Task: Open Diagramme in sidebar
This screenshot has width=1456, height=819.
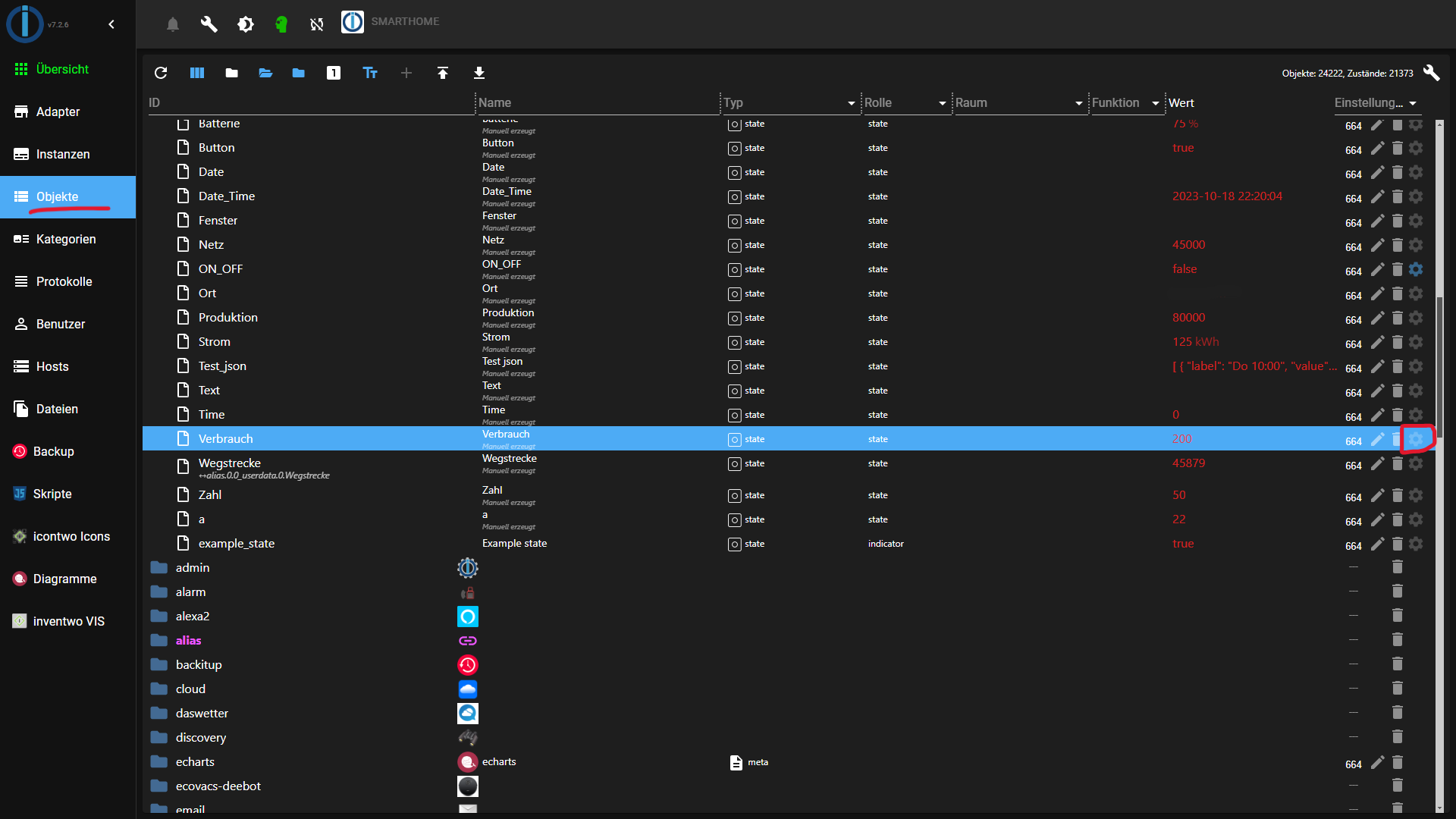Action: [67, 579]
